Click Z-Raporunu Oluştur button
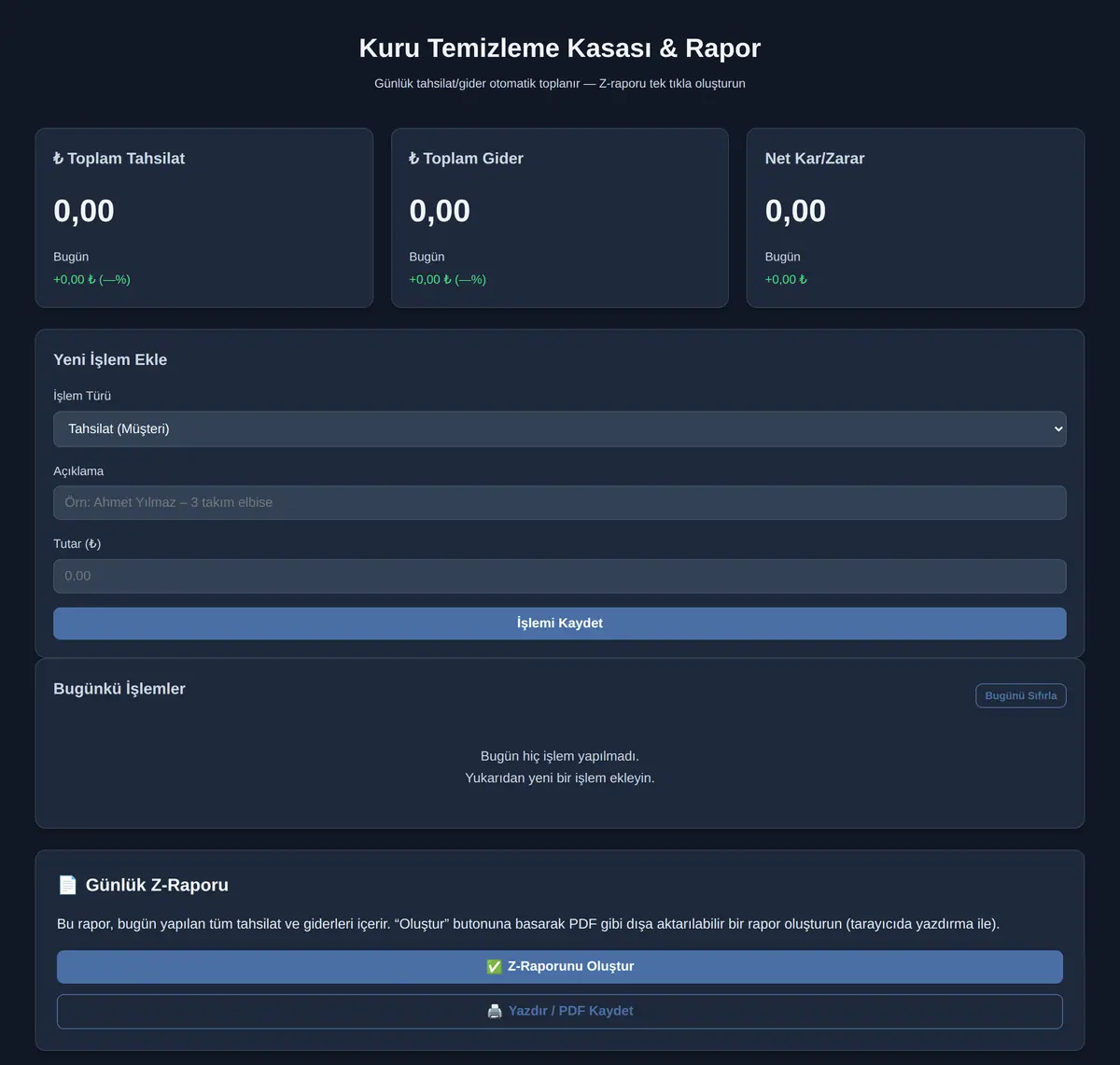1120x1065 pixels. (559, 967)
